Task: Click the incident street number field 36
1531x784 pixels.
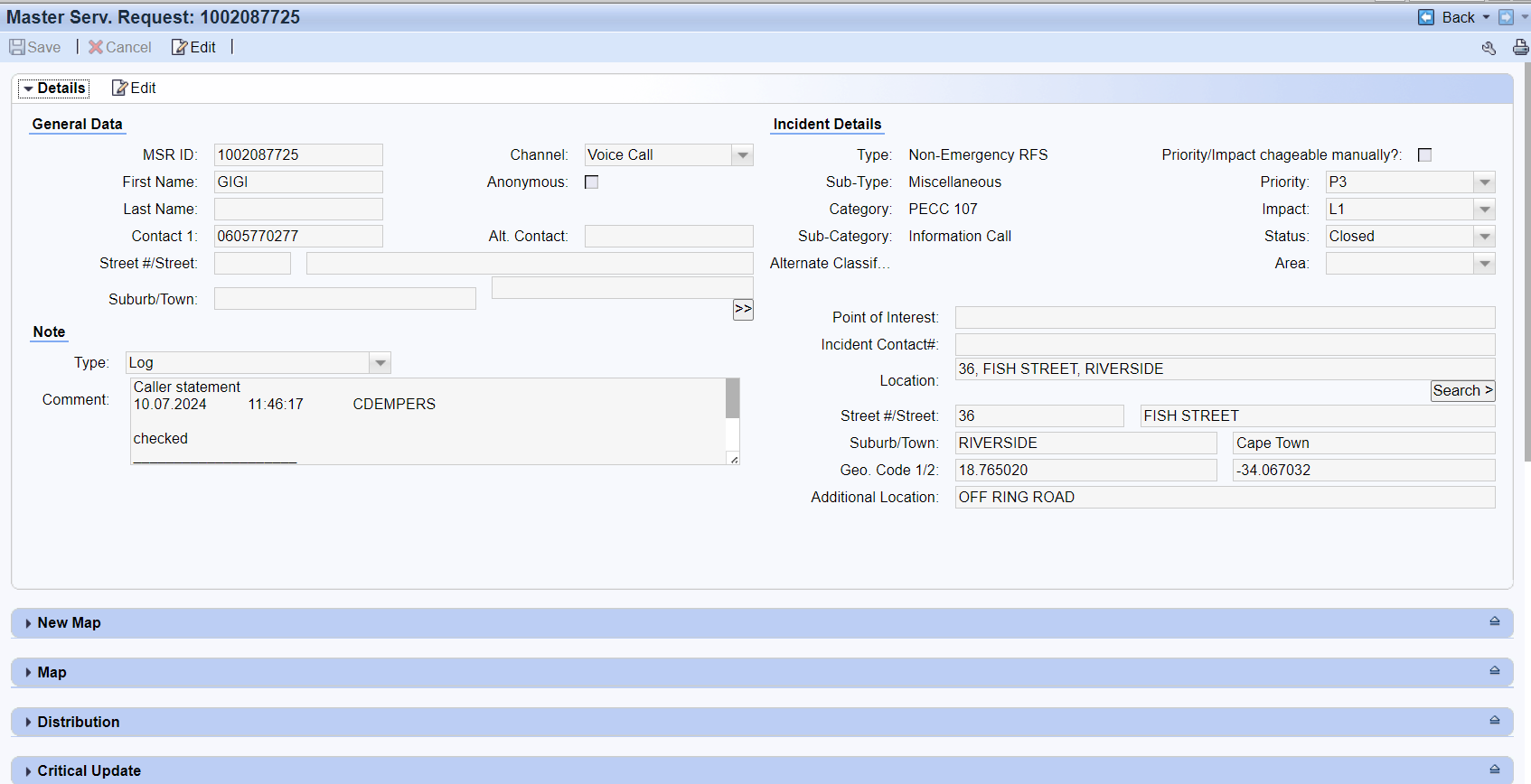Action: coord(1039,415)
